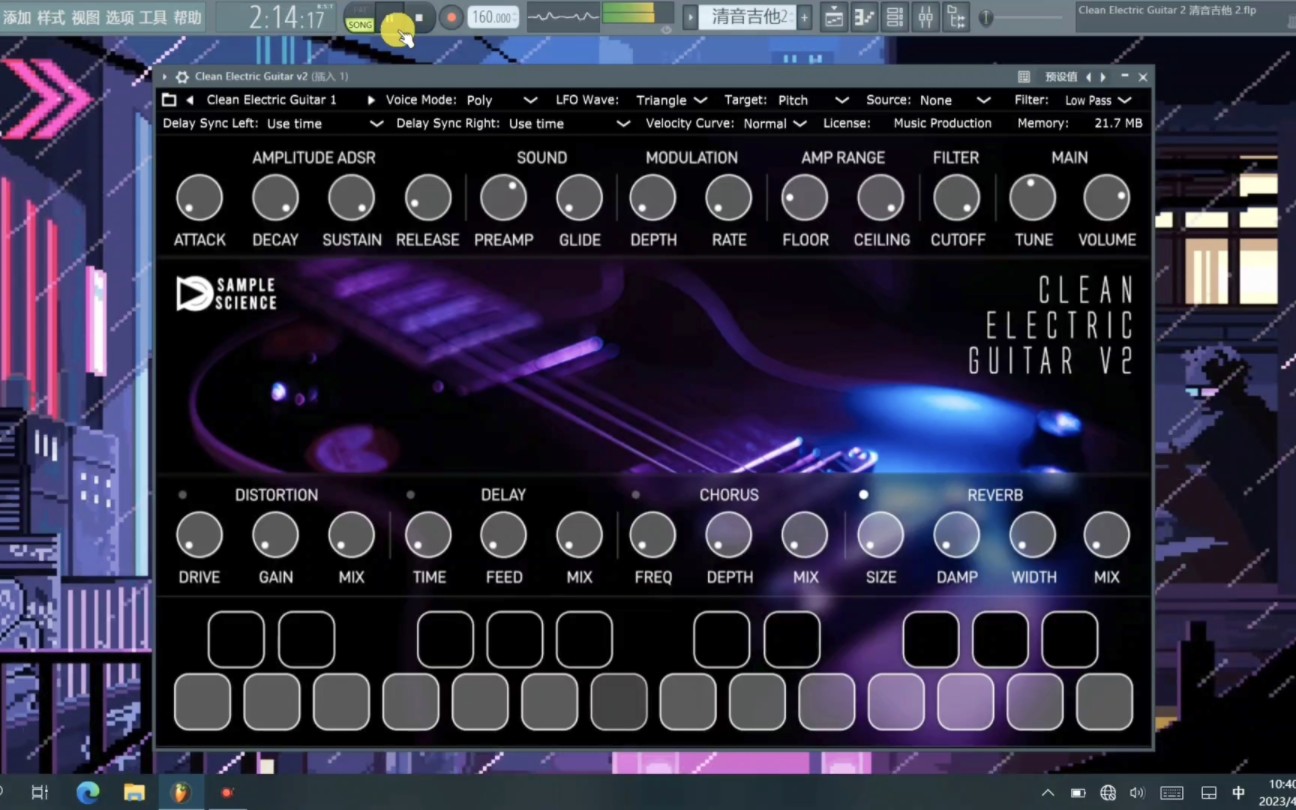Screen dimensions: 1296x810
Task: Open network tray icon
Action: pyautogui.click(x=1108, y=793)
